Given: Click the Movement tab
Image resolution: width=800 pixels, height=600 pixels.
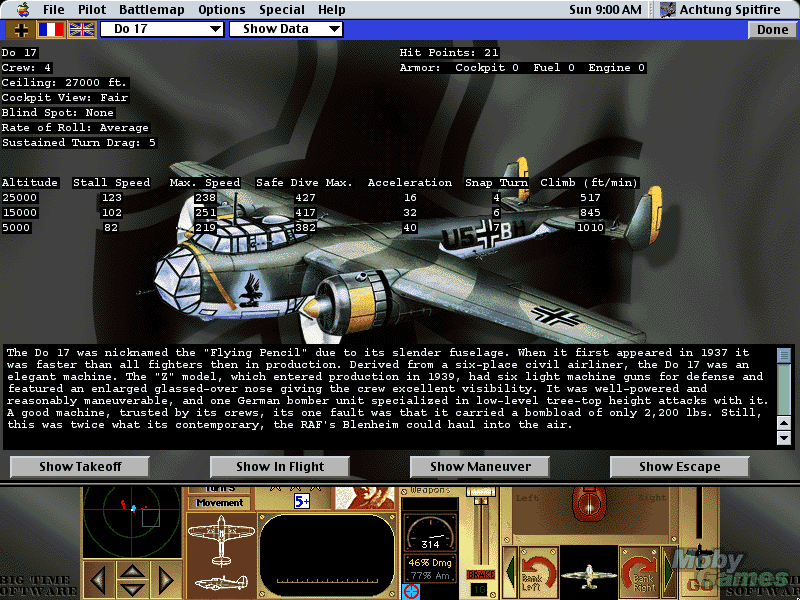Looking at the screenshot, I should [x=219, y=503].
